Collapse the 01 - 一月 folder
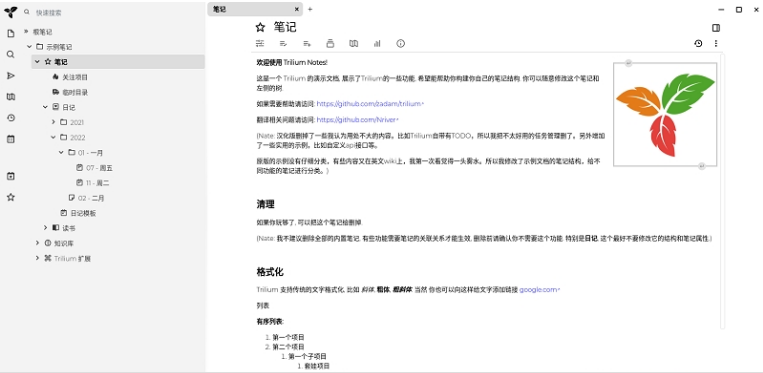The height and width of the screenshot is (373, 763). pyautogui.click(x=61, y=152)
